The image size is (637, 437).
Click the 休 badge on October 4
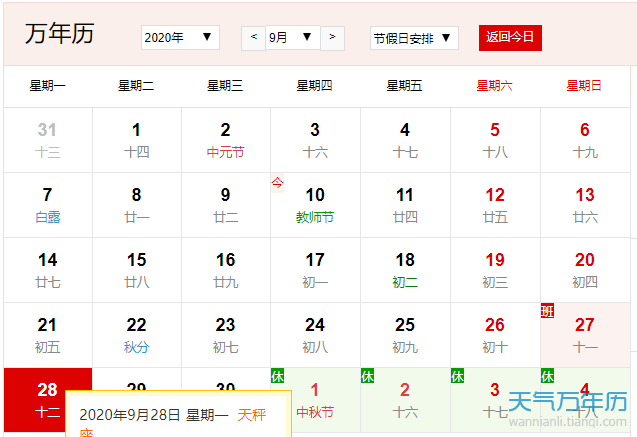547,376
